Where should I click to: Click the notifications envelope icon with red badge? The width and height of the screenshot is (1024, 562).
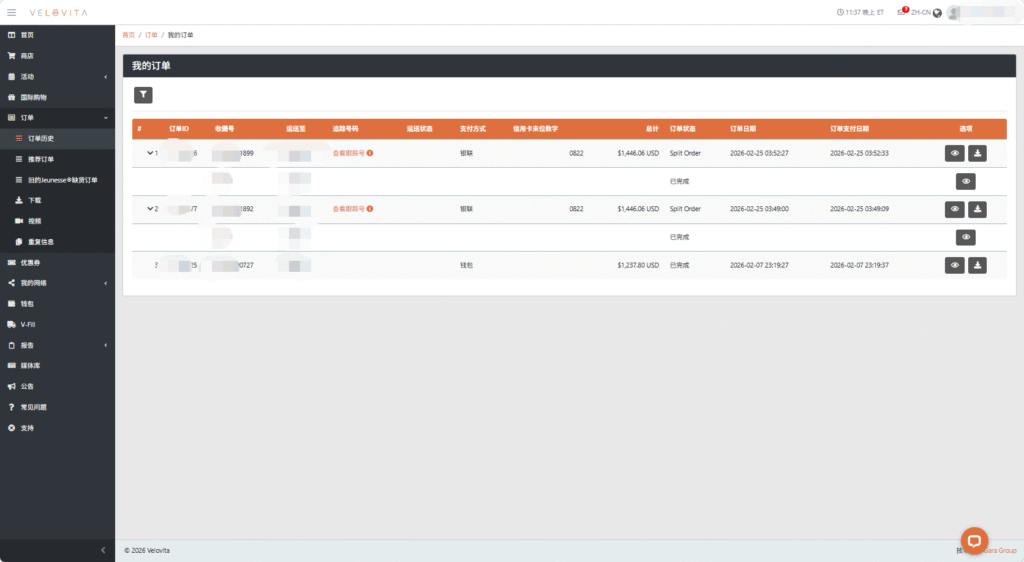click(903, 13)
